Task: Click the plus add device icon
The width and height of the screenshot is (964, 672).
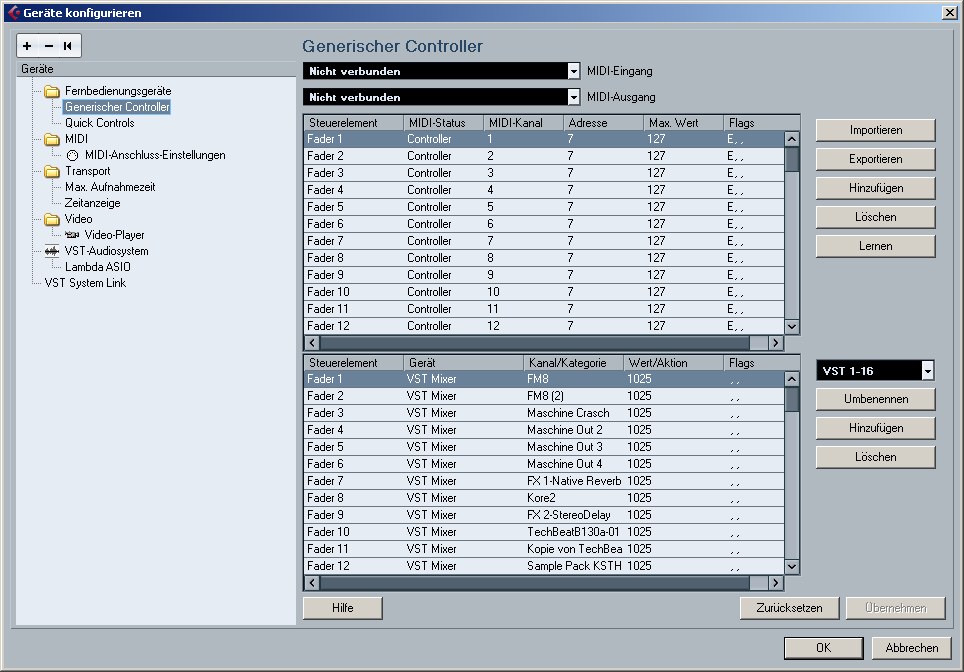Action: tap(27, 45)
